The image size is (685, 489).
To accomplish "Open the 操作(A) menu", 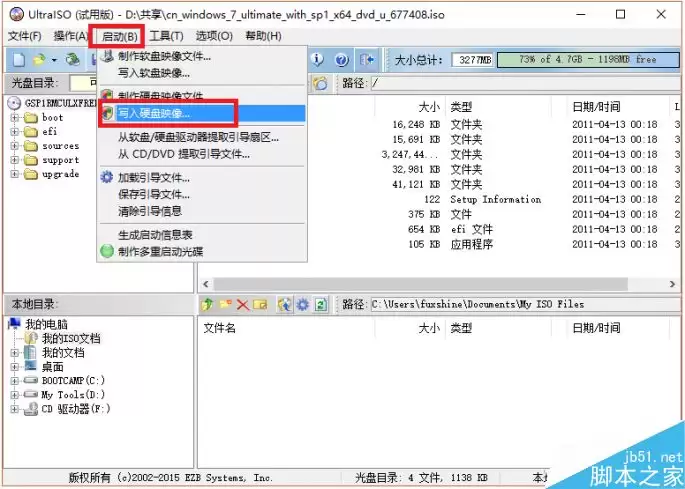I will pyautogui.click(x=71, y=36).
